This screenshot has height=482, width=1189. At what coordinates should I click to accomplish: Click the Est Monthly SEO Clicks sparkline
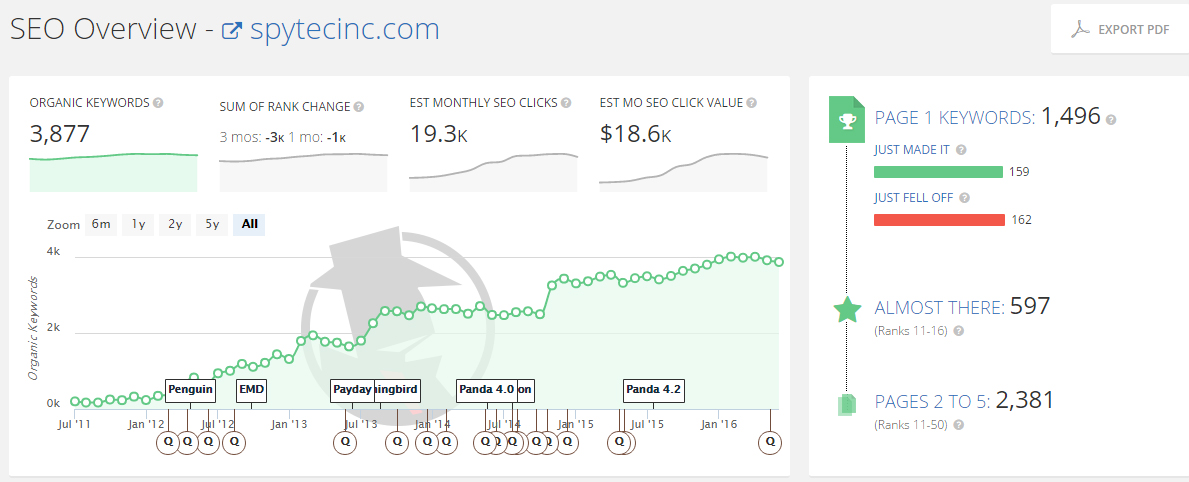click(494, 172)
